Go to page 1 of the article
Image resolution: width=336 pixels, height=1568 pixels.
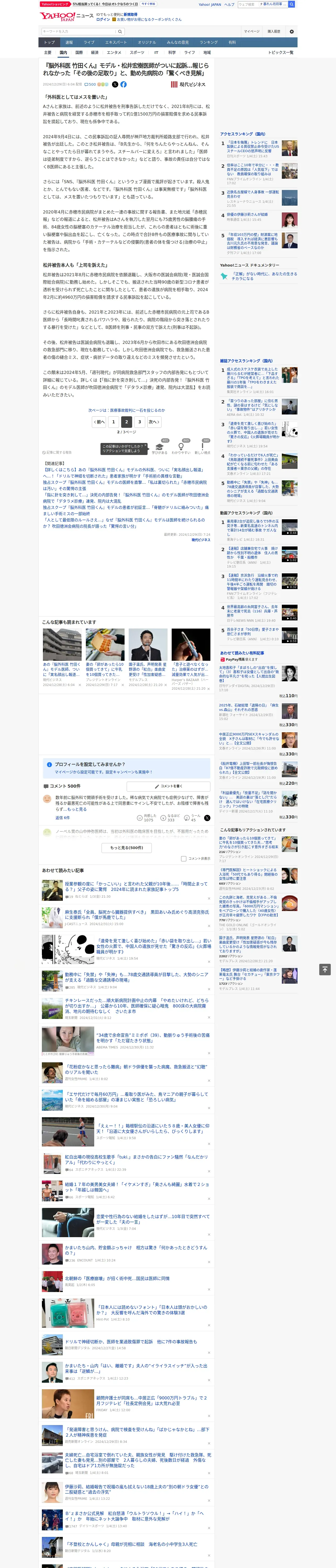[x=113, y=422]
